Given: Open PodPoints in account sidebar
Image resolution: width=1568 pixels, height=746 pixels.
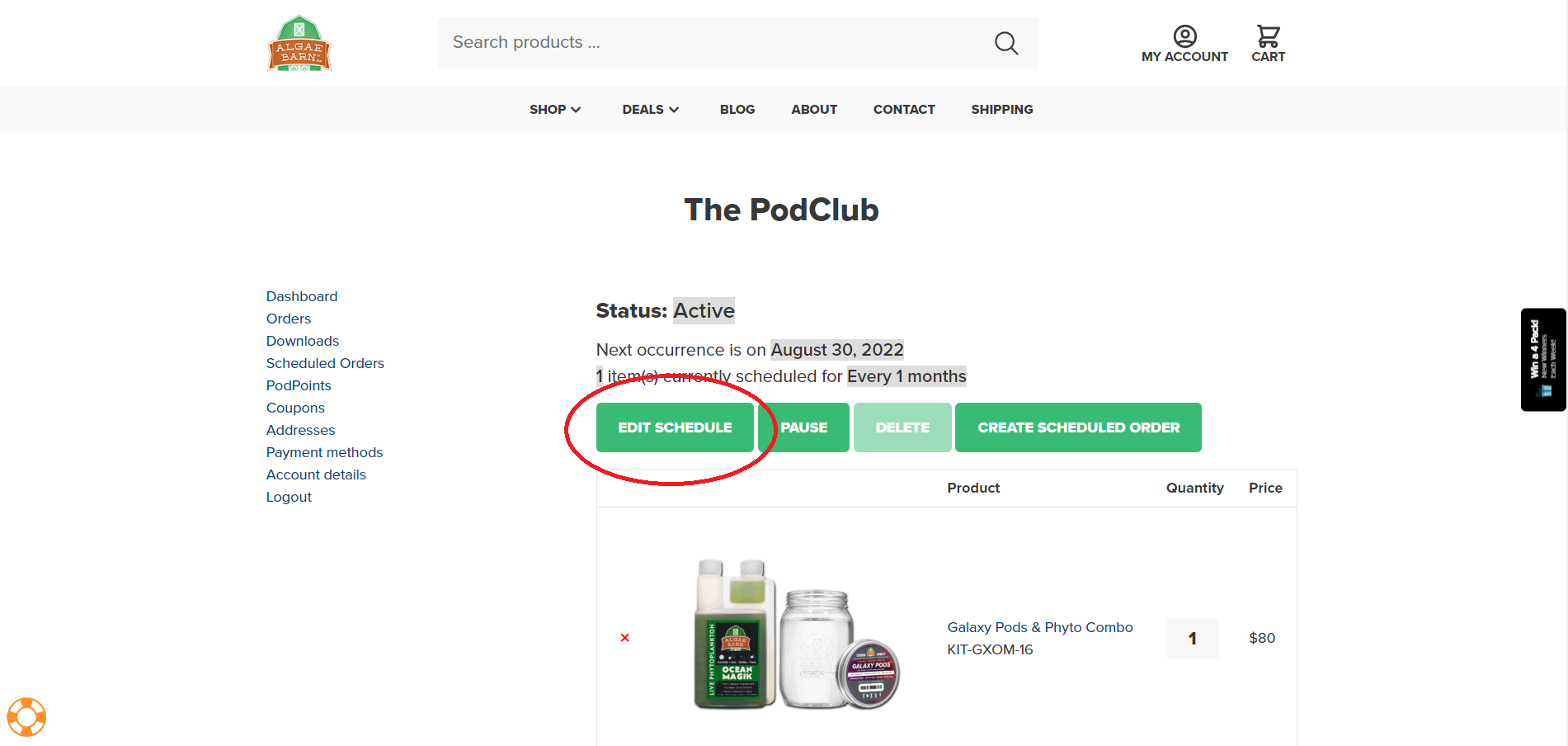Looking at the screenshot, I should tap(299, 385).
